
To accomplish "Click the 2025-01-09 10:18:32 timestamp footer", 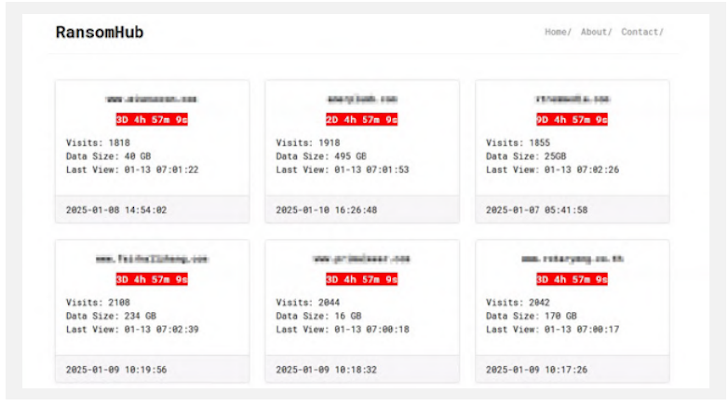I will 326,369.
